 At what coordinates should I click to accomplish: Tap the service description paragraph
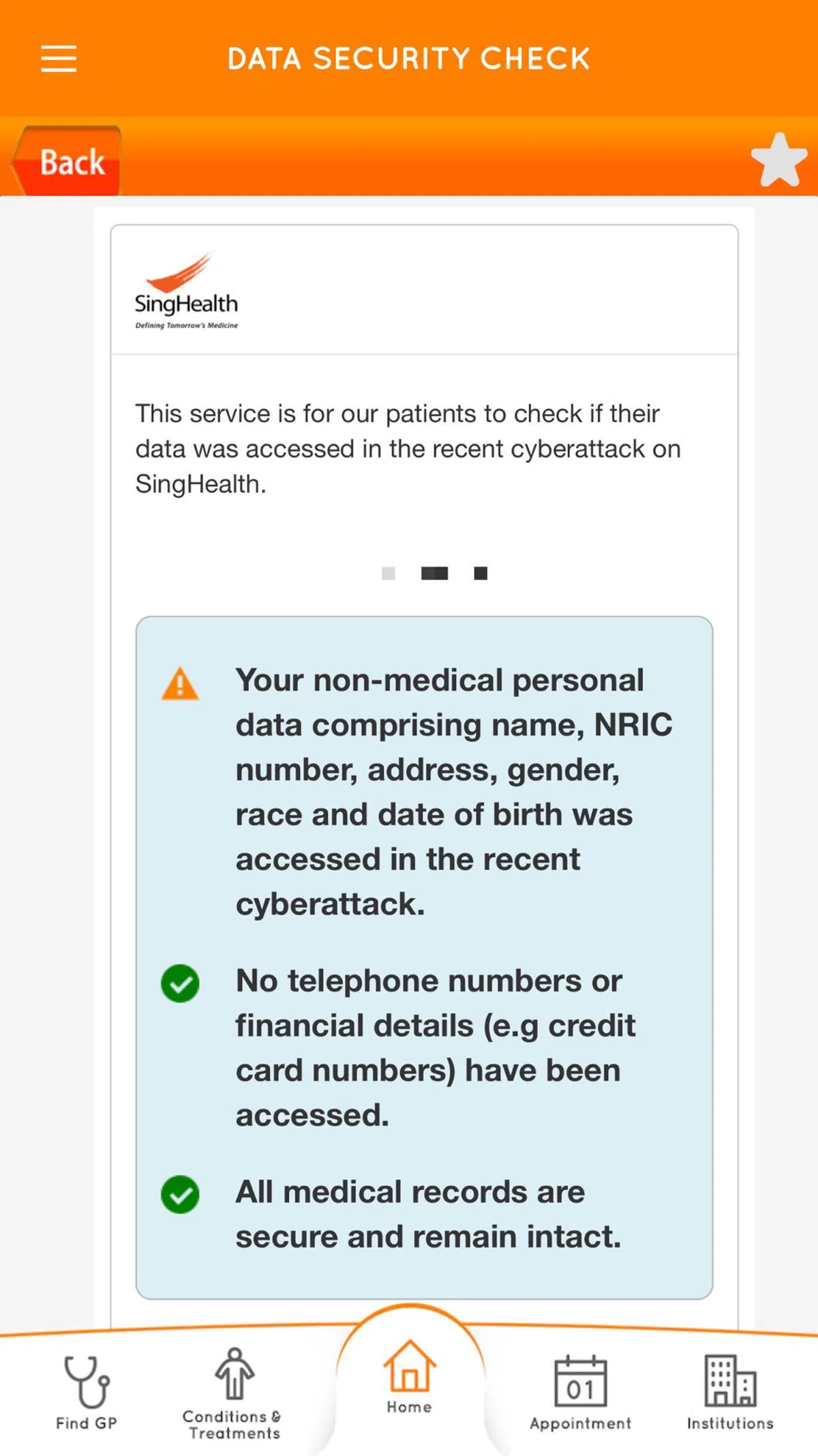coord(408,449)
